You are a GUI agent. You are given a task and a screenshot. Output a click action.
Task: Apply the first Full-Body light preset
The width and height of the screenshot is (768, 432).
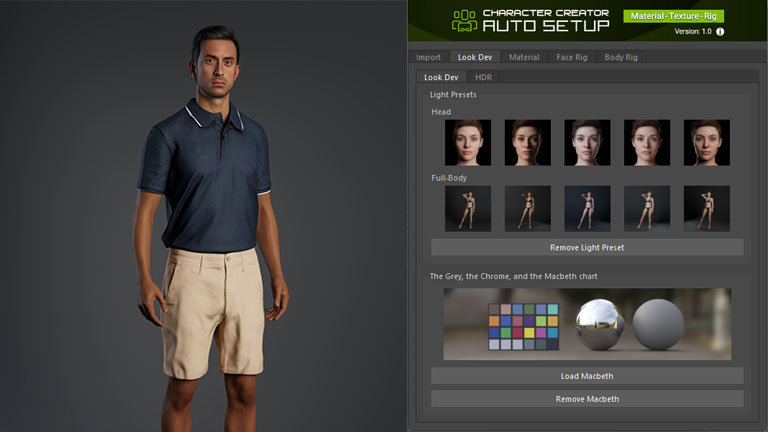[468, 209]
